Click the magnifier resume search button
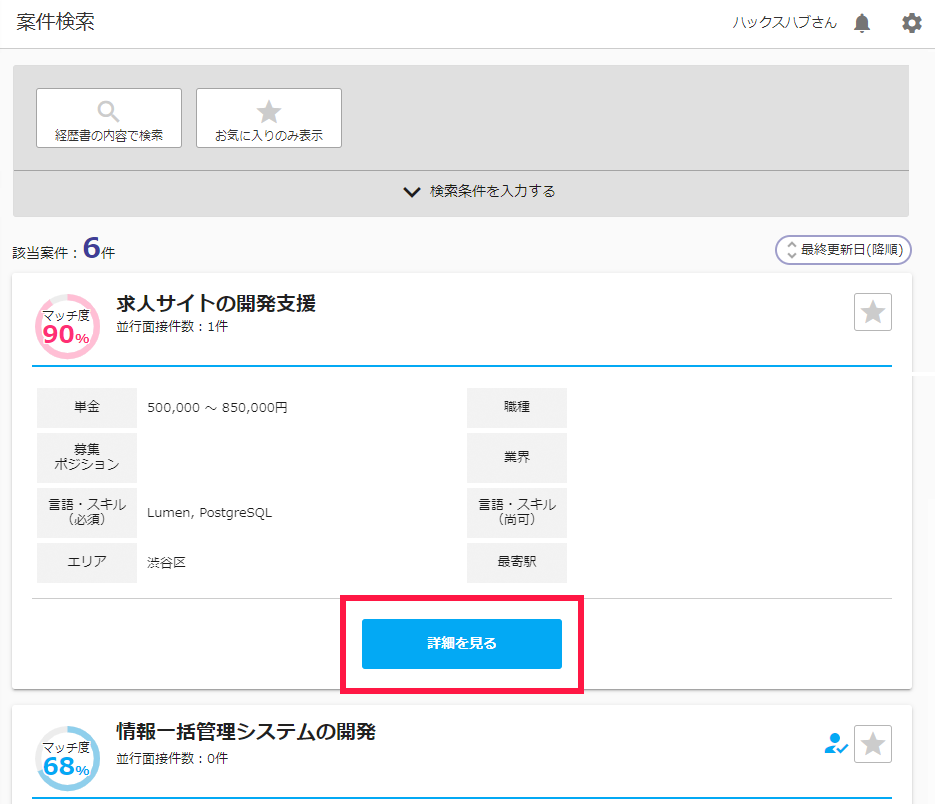Image resolution: width=935 pixels, height=804 pixels. [109, 118]
